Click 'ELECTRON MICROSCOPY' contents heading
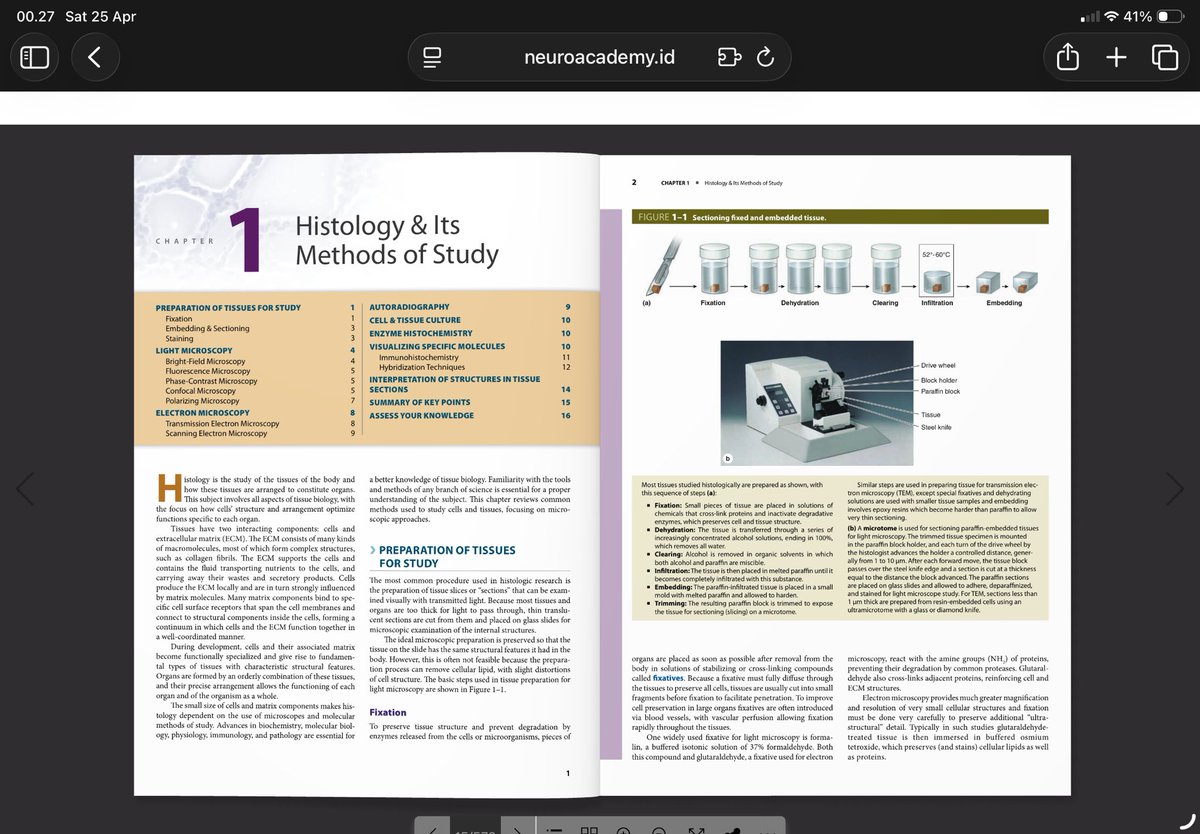 203,412
